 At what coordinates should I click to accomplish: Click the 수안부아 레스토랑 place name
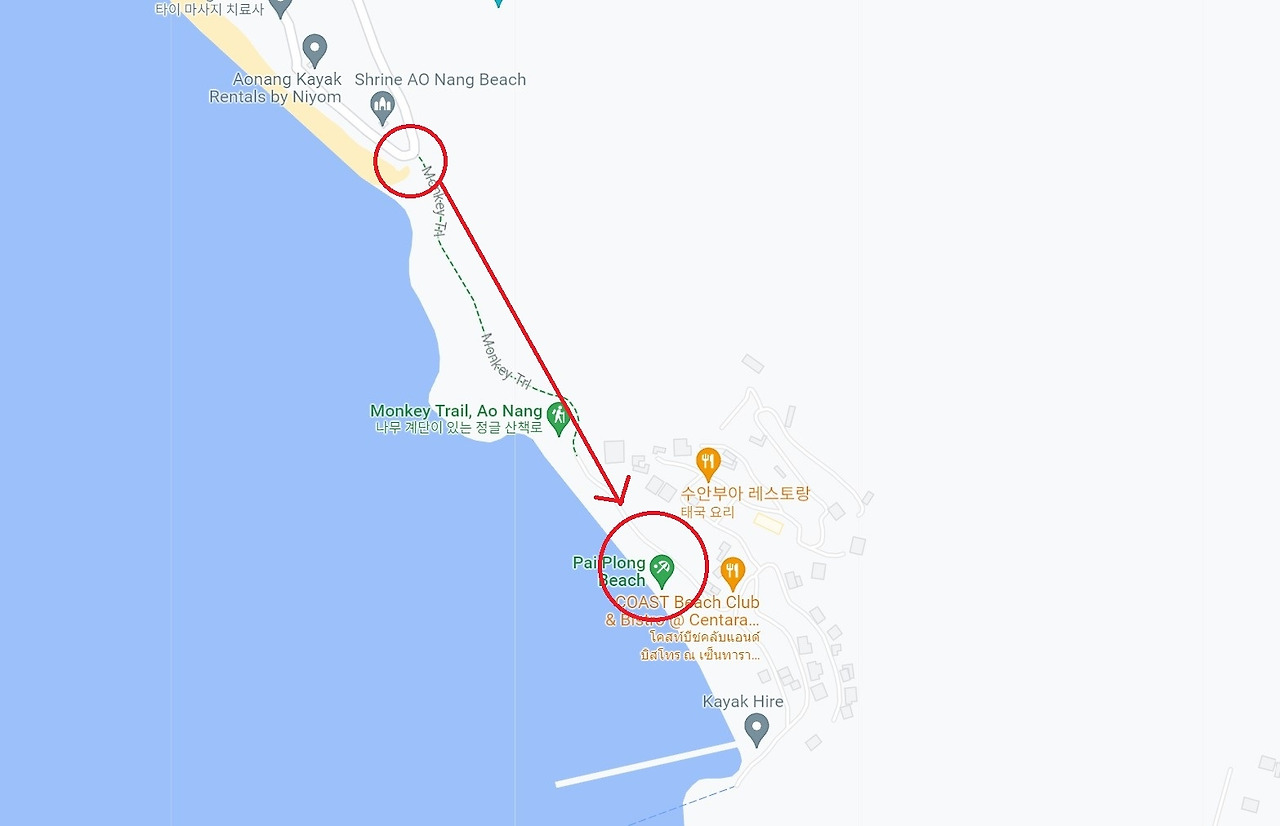tap(745, 494)
